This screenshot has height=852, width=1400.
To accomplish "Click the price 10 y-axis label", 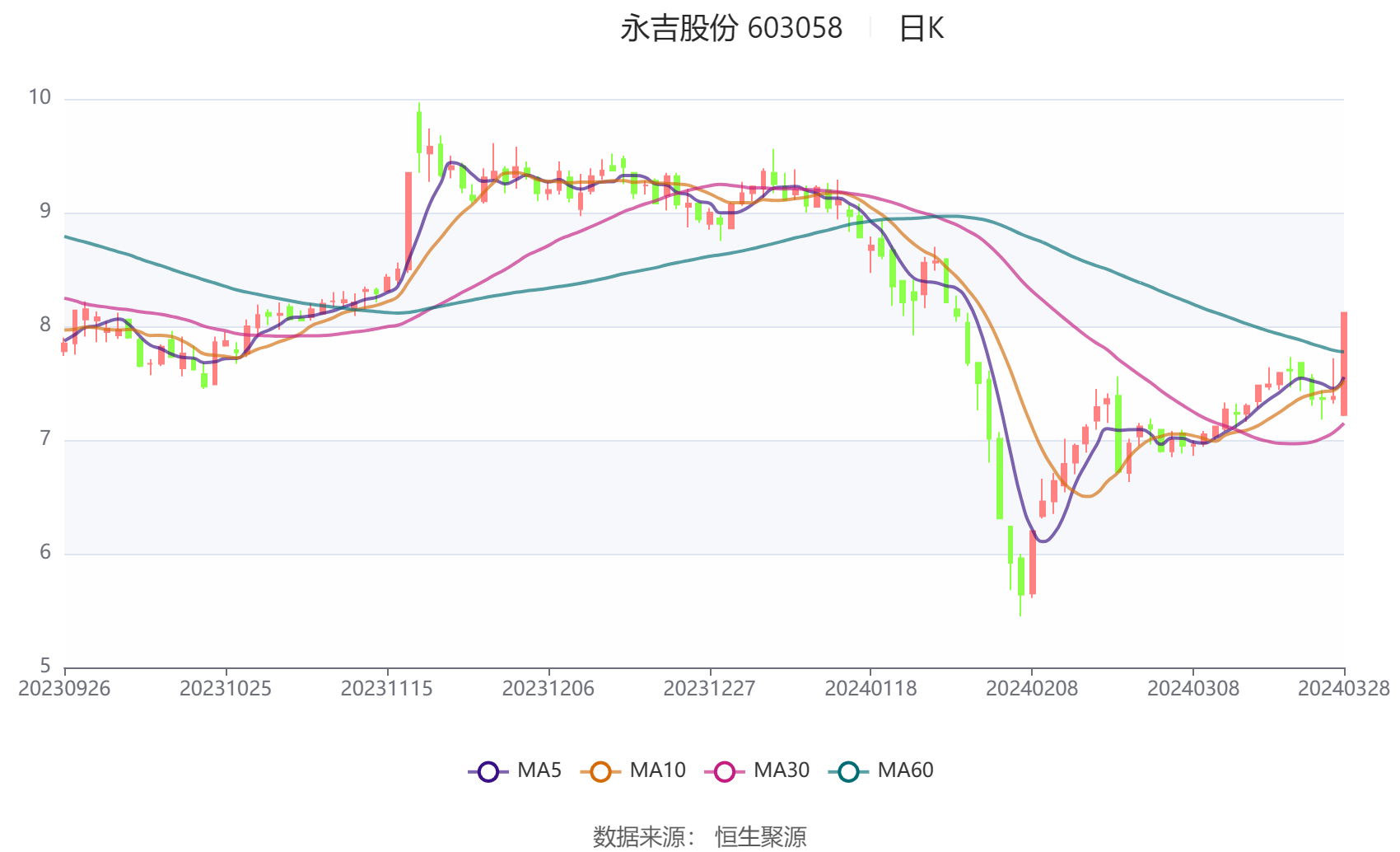I will coord(40,97).
